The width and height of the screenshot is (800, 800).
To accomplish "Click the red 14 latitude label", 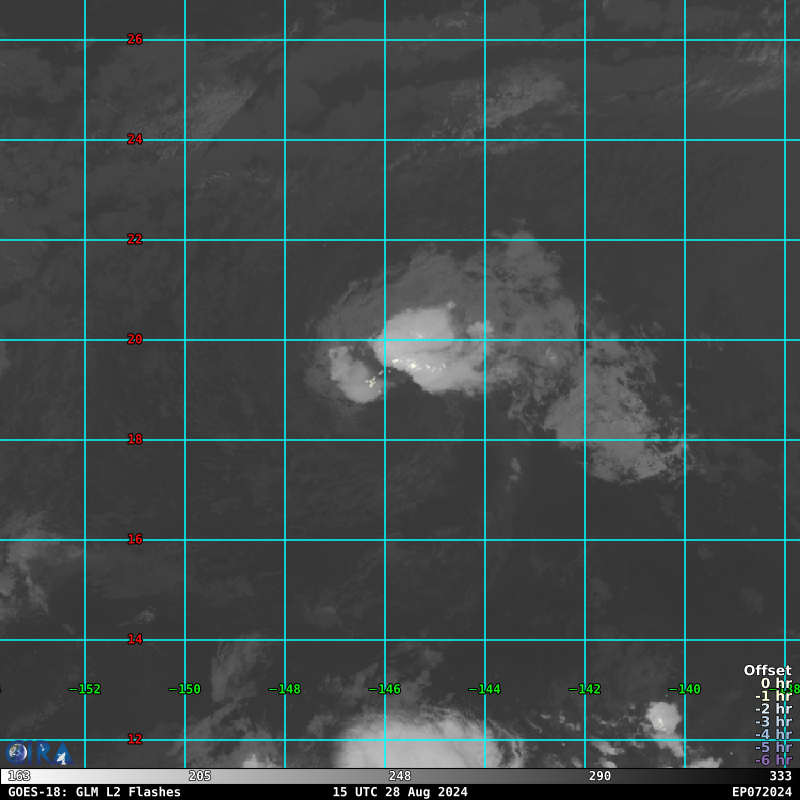I will 135,639.
